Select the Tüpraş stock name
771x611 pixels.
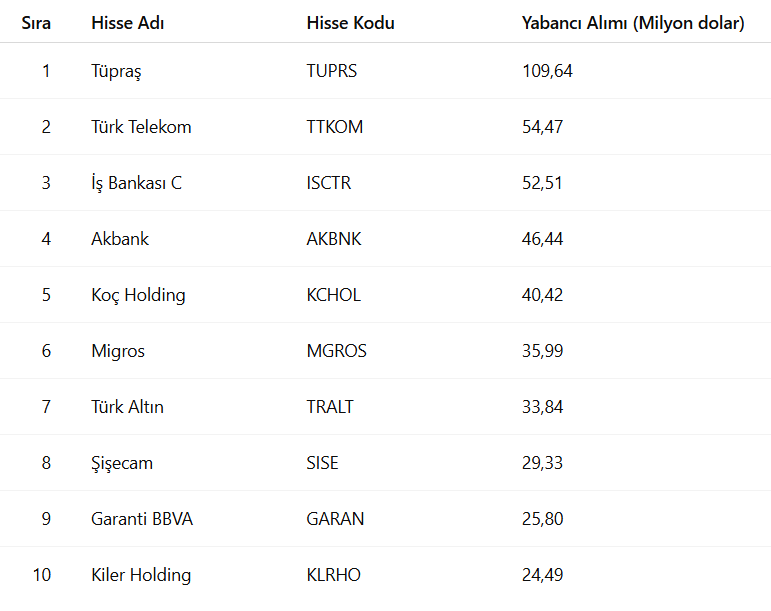(x=117, y=71)
